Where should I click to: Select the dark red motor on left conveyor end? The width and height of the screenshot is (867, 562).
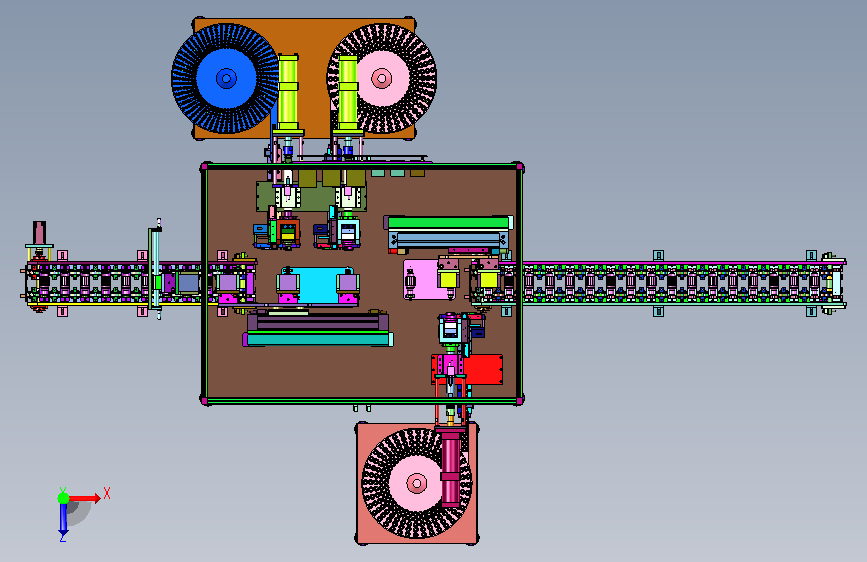coord(39,232)
